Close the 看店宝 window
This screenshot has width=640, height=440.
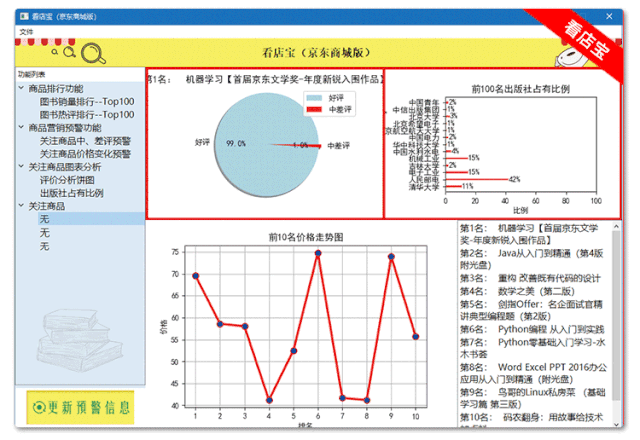click(x=609, y=16)
